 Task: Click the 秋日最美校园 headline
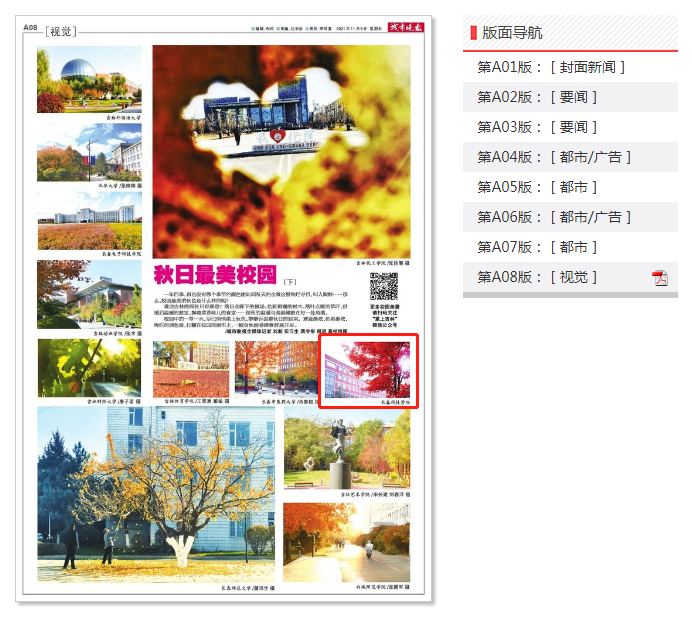click(215, 275)
